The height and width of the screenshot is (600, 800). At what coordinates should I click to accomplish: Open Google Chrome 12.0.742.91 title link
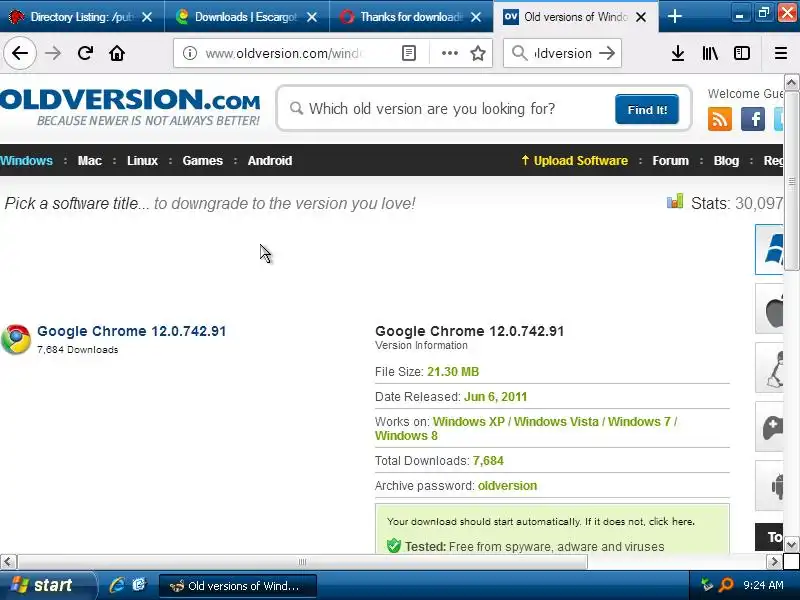coord(132,331)
